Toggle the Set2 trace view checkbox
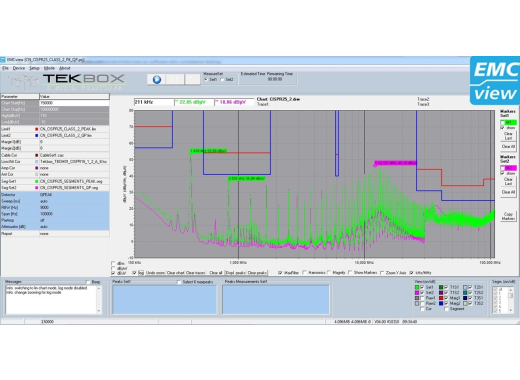The width and height of the screenshot is (520, 380). (x=422, y=292)
